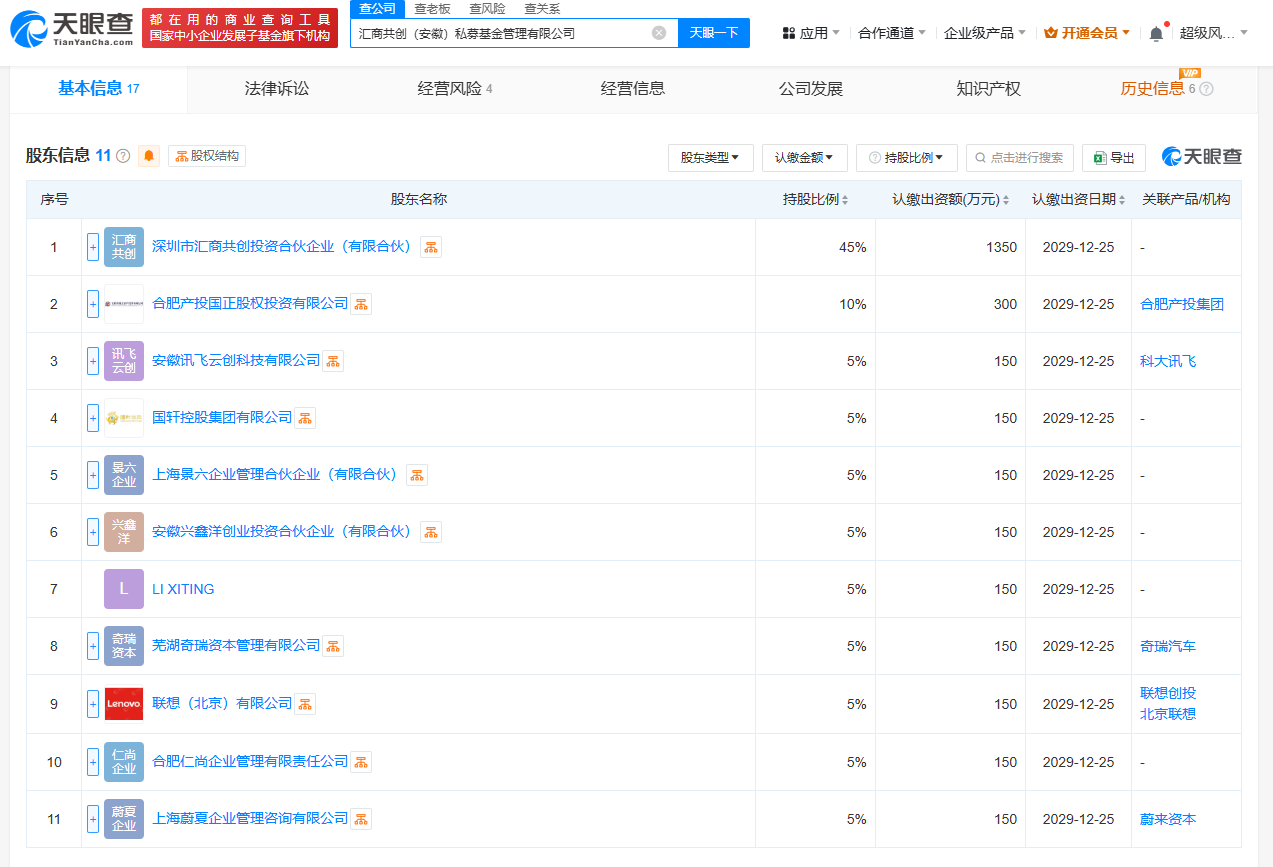This screenshot has width=1273, height=867.
Task: Expand row 6 安徽兴鑫洋 with plus button
Action: (x=93, y=532)
